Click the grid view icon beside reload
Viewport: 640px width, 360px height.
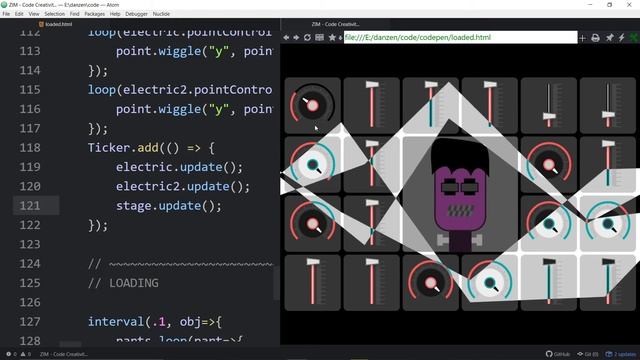coord(320,38)
